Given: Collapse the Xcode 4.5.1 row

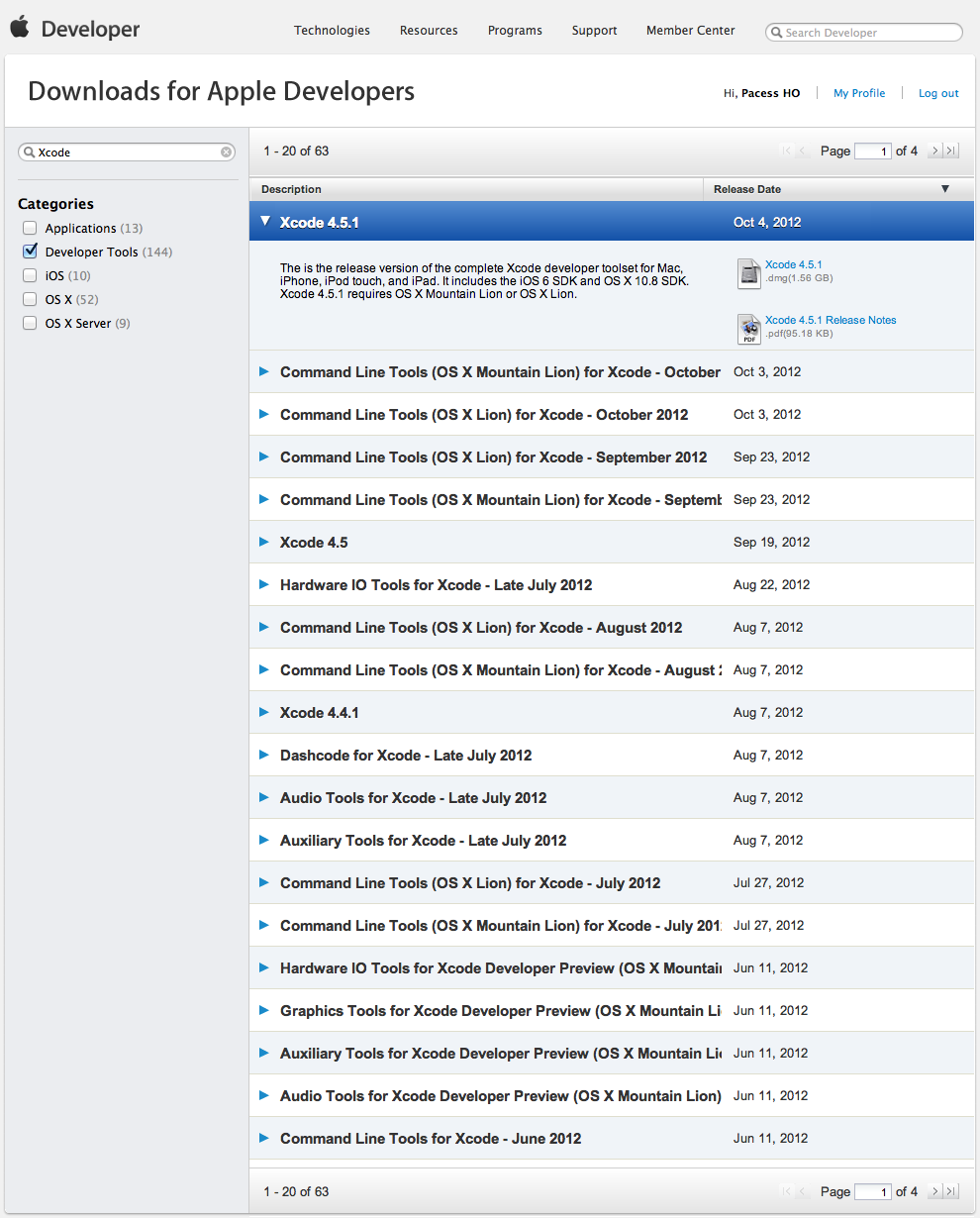Looking at the screenshot, I should point(264,222).
